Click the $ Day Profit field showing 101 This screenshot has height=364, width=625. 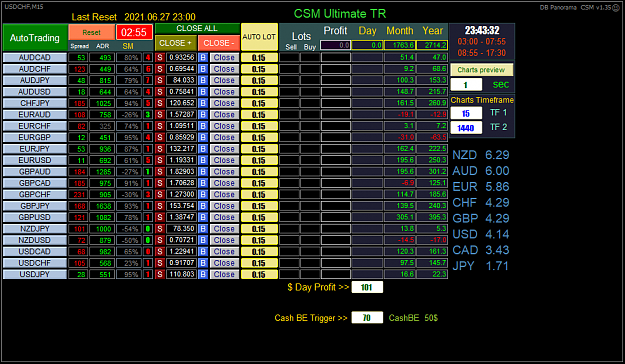(x=367, y=287)
